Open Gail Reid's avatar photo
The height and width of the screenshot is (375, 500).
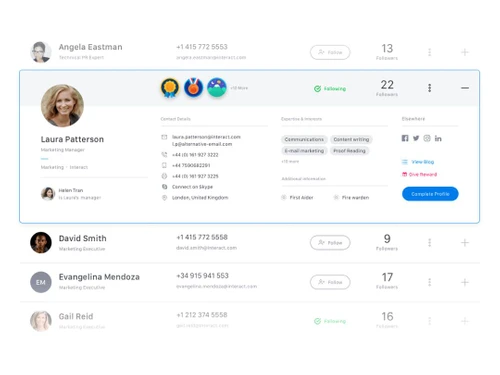pos(41,321)
